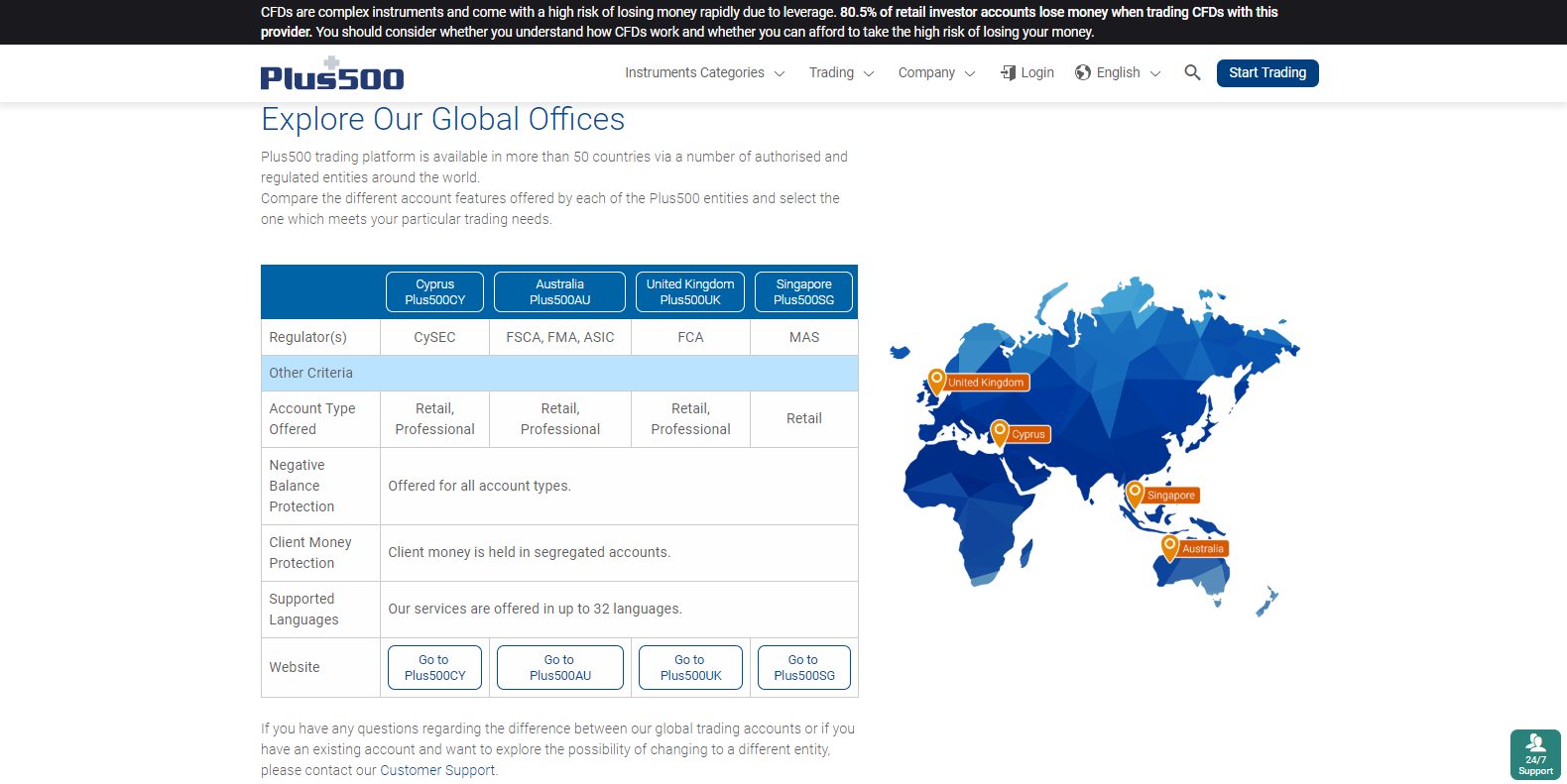Click the Login door icon
1567x784 pixels.
point(1008,72)
